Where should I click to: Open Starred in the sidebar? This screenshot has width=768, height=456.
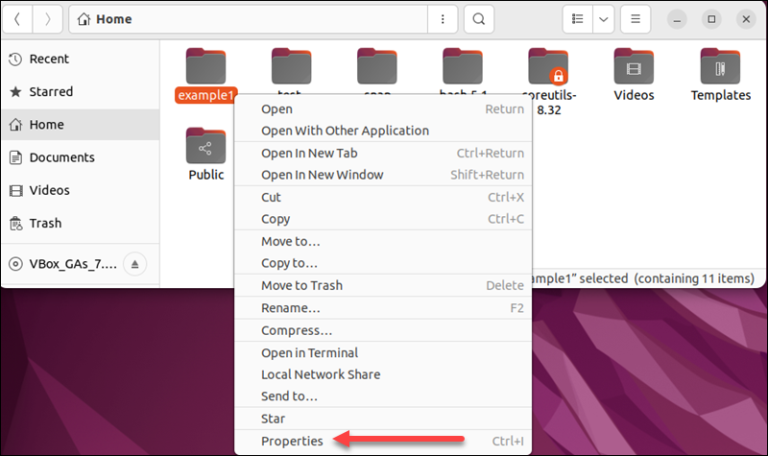click(x=50, y=91)
